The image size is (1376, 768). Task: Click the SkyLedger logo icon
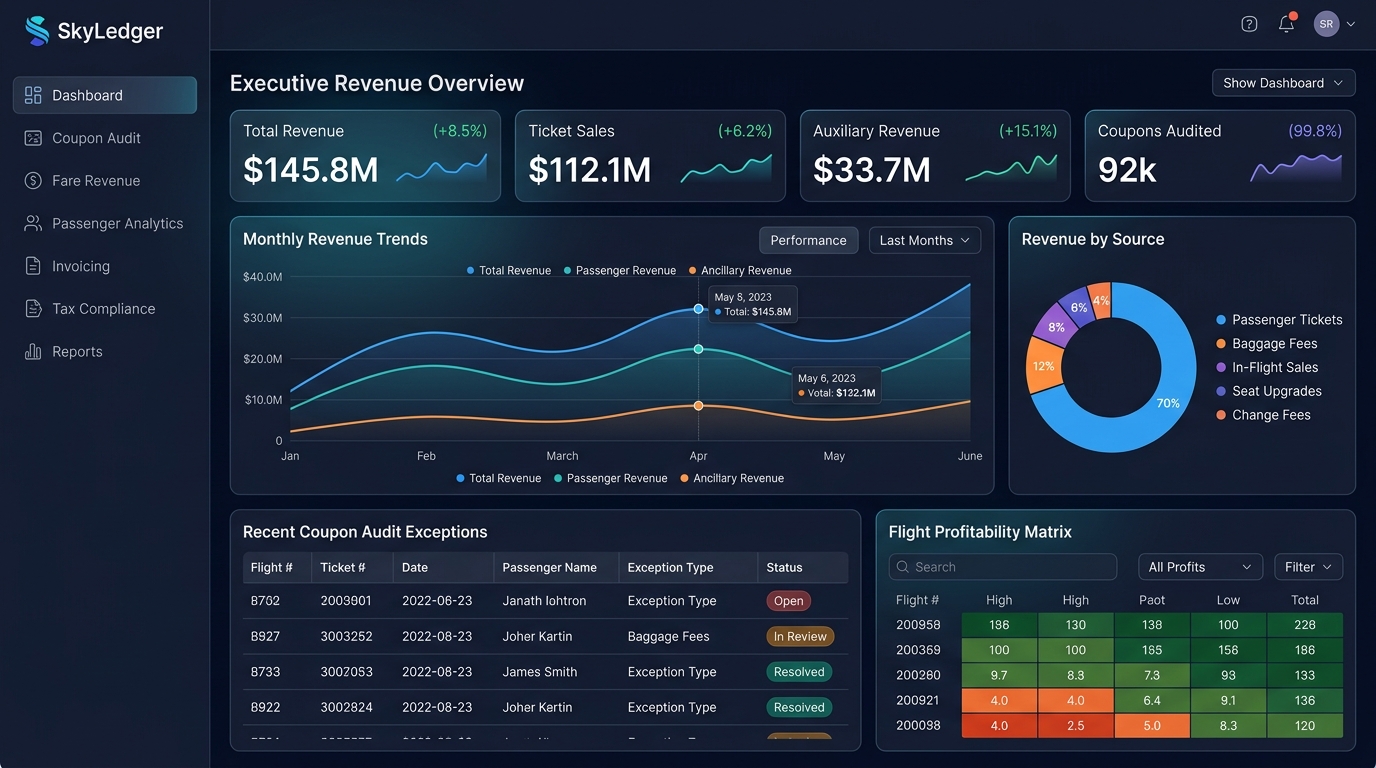point(37,31)
